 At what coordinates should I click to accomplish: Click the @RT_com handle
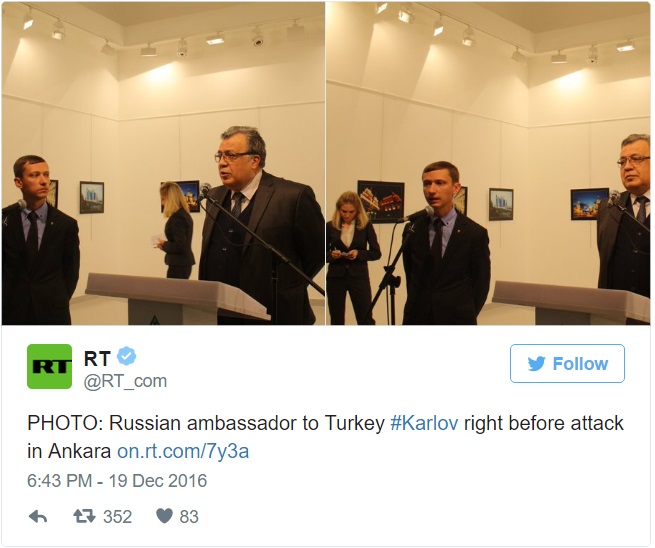(125, 381)
